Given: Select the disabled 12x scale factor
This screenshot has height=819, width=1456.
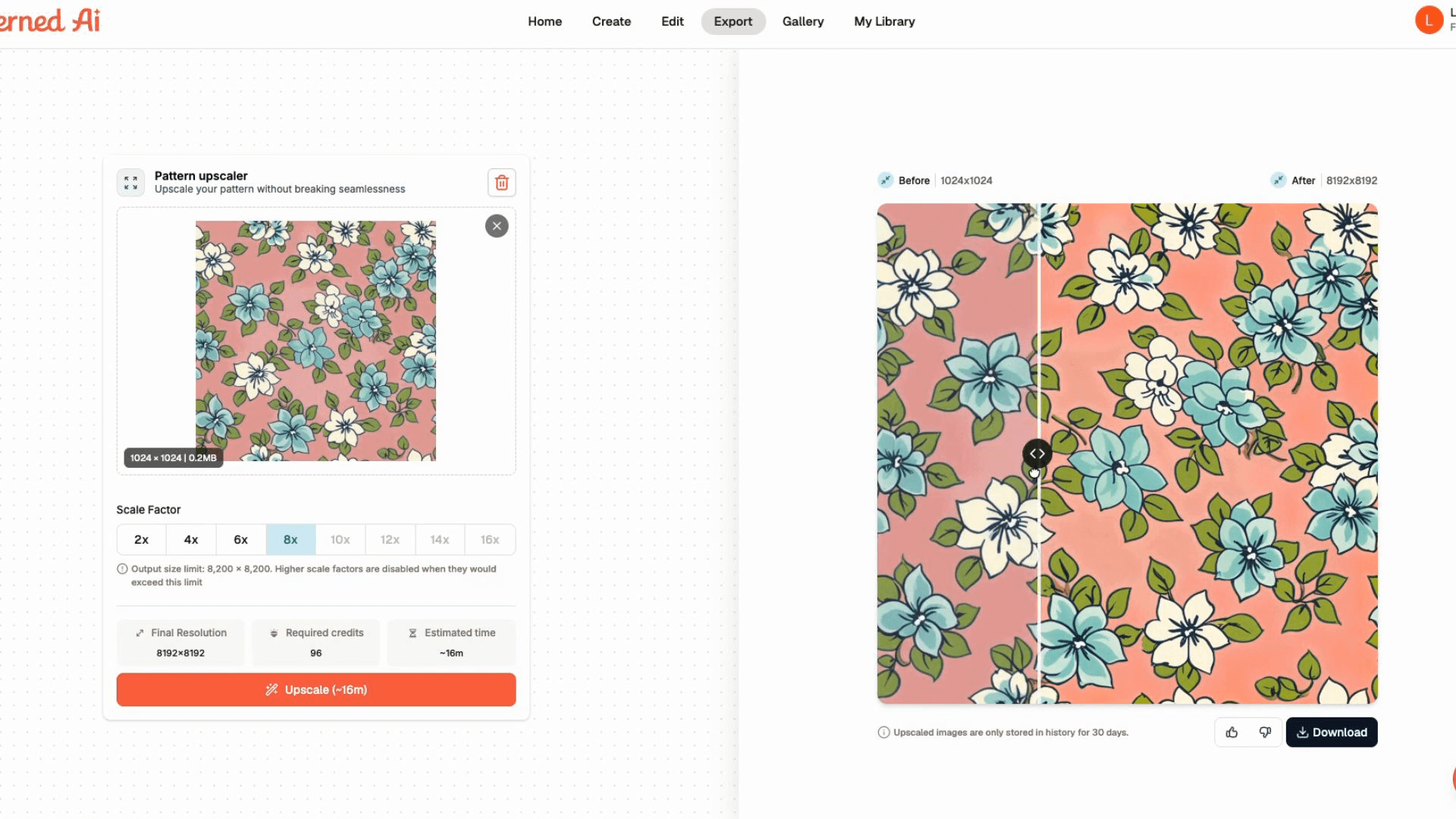Looking at the screenshot, I should [x=391, y=540].
